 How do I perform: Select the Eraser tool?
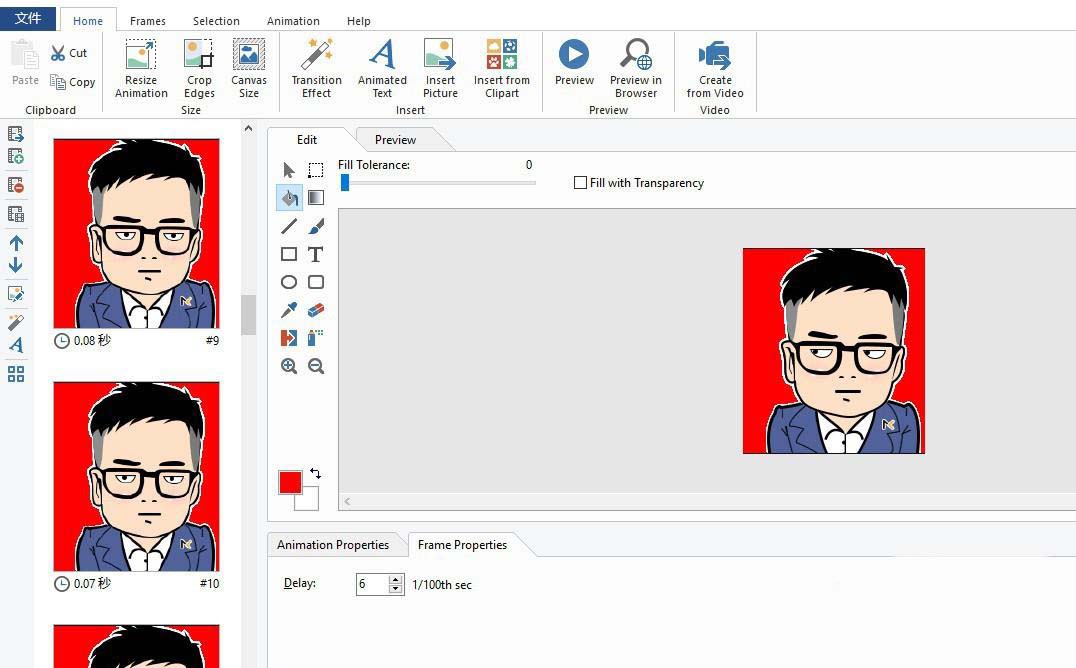click(316, 310)
